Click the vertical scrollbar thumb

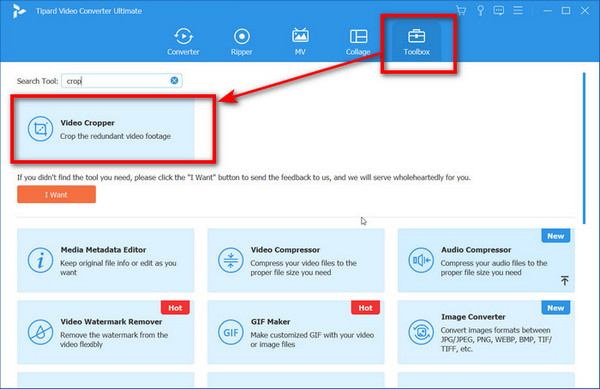584,148
